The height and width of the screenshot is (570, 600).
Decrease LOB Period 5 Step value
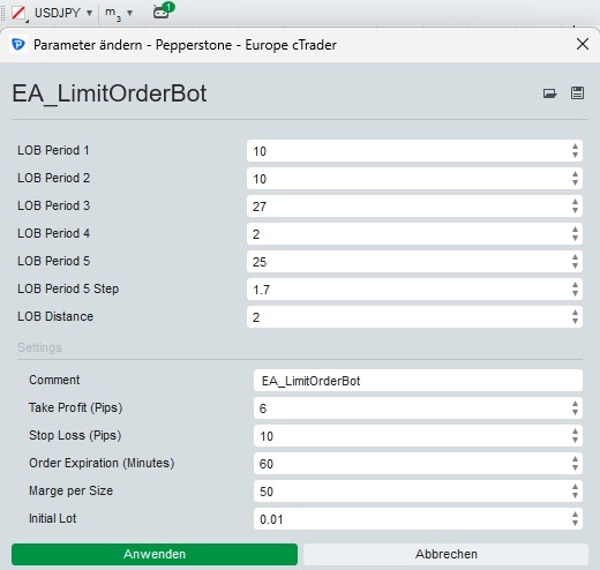575,293
